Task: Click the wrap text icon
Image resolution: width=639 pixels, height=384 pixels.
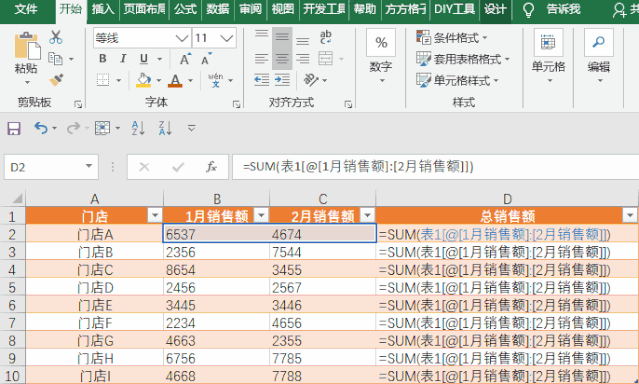Action: pyautogui.click(x=326, y=38)
